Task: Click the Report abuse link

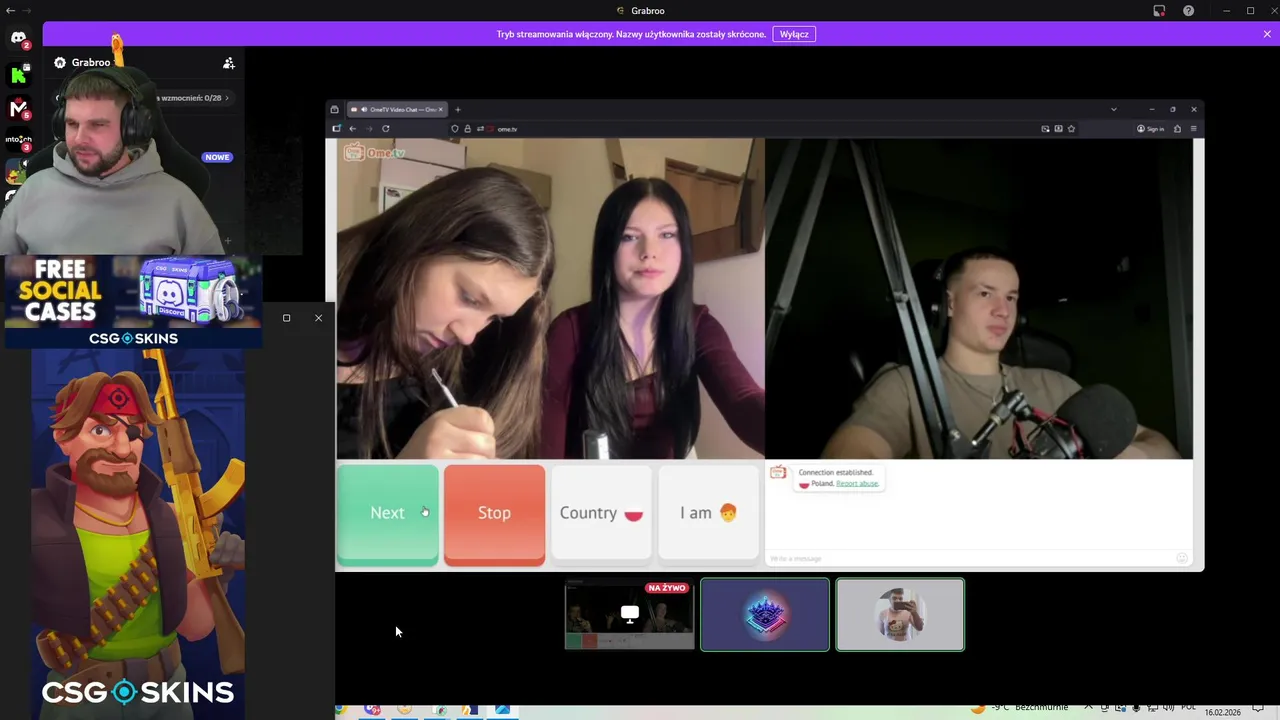Action: [857, 484]
